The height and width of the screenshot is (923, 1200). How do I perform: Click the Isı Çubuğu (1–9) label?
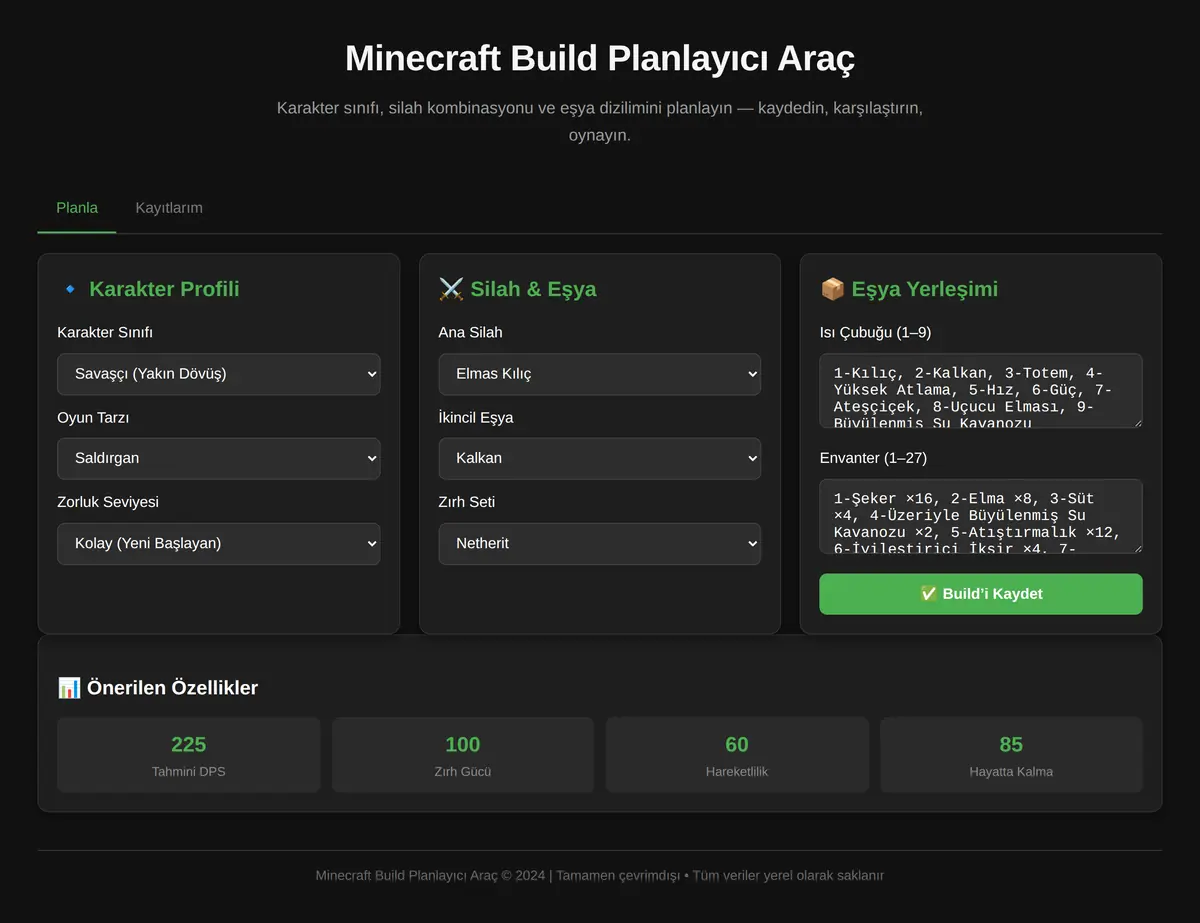[875, 332]
